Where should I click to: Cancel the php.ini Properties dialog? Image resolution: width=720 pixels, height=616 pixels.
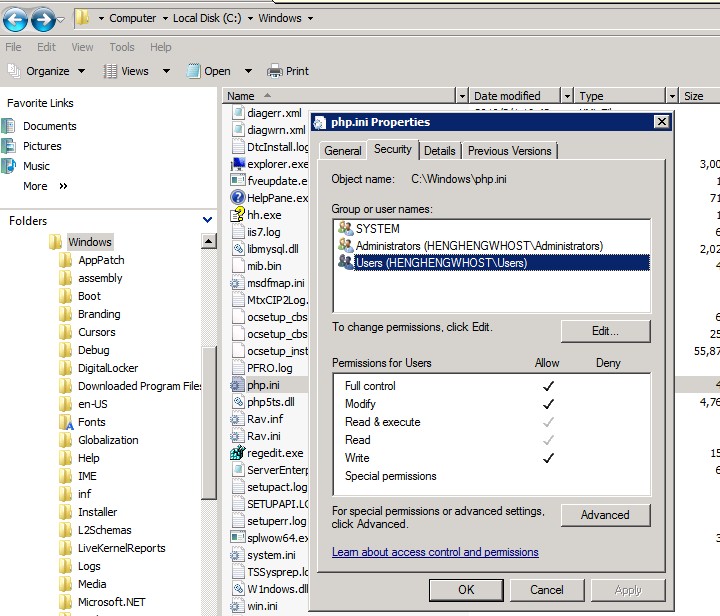coord(546,590)
